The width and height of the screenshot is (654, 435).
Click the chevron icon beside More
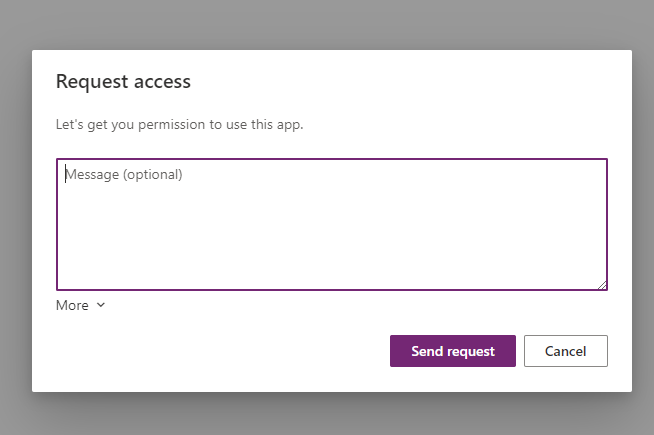tap(100, 306)
